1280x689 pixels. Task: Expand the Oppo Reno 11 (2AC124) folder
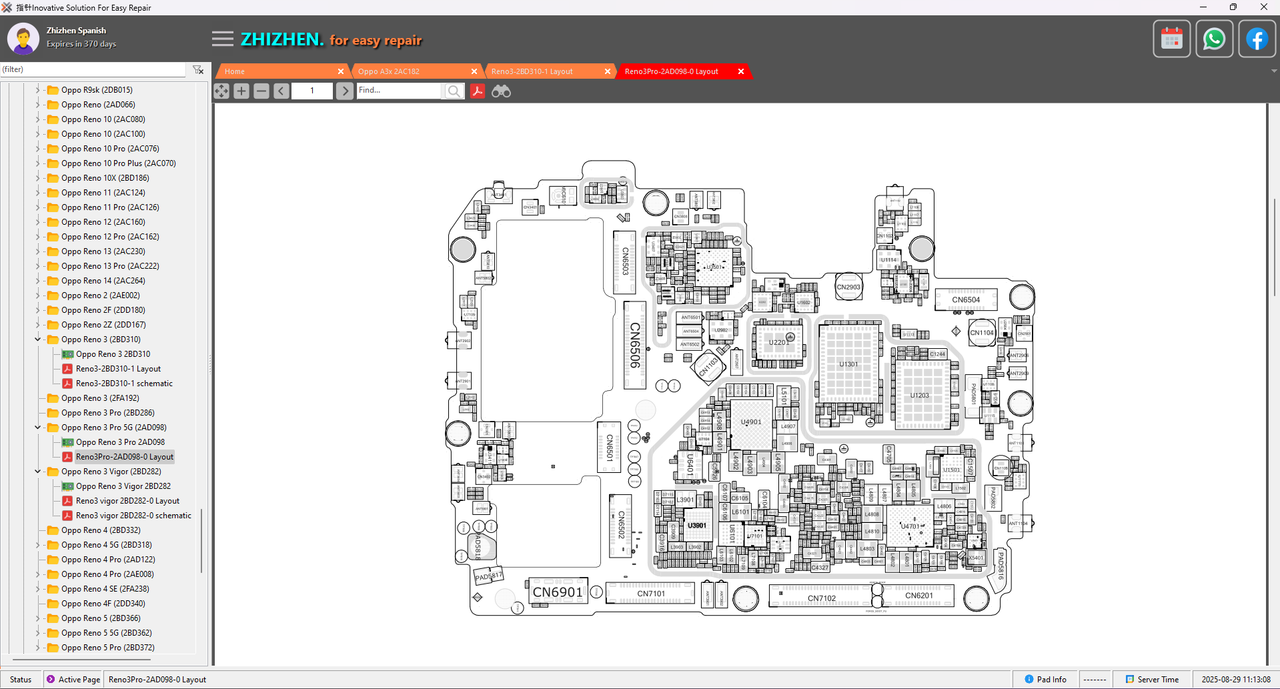coord(38,192)
